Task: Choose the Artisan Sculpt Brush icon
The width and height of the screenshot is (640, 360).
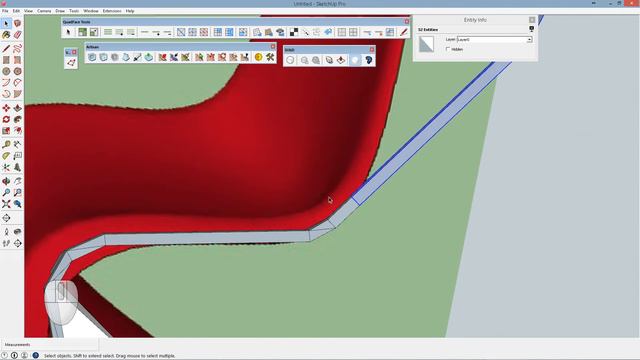Action: [x=162, y=58]
